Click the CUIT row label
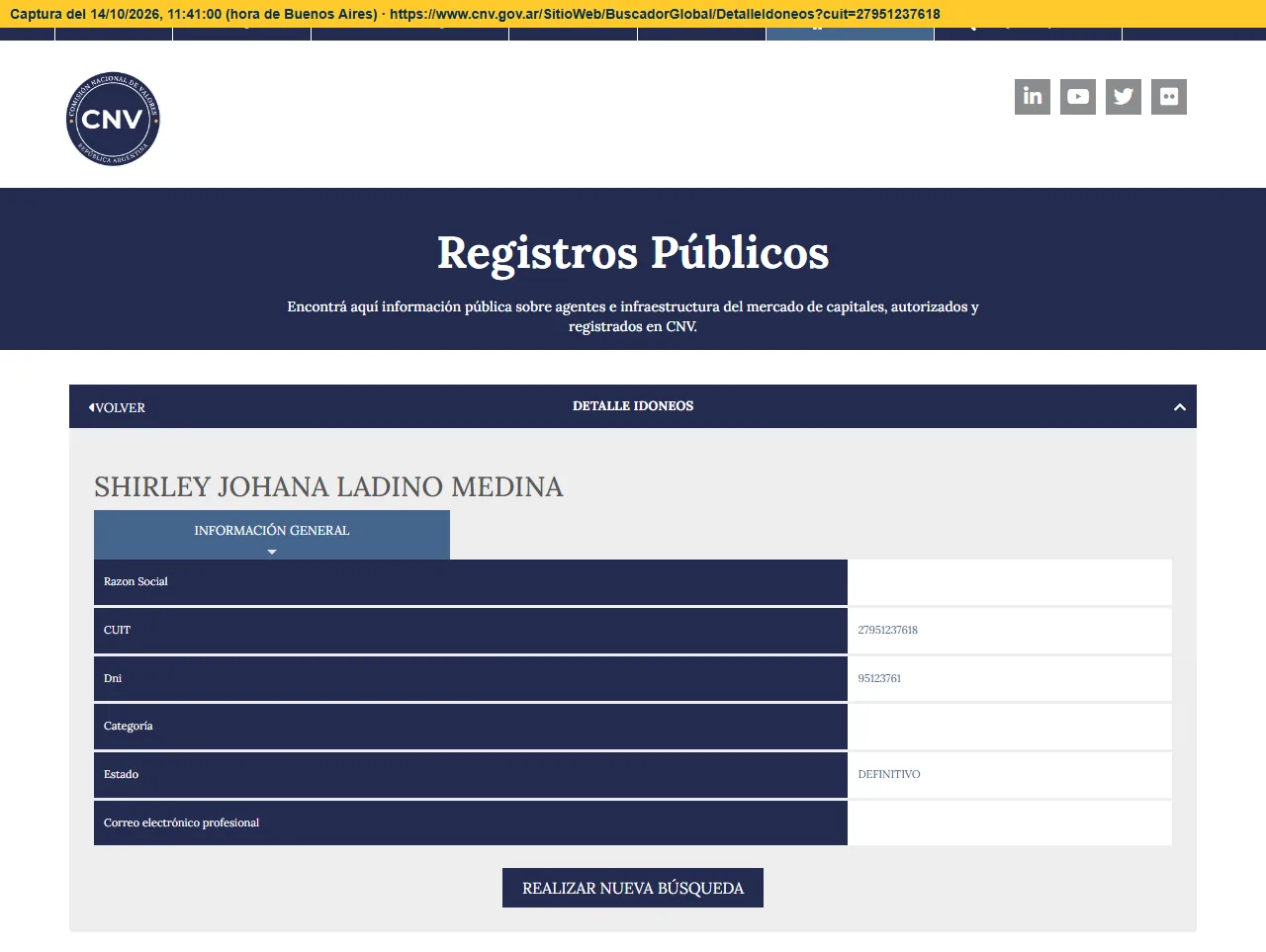Screen dimensions: 1266x952 tap(117, 630)
